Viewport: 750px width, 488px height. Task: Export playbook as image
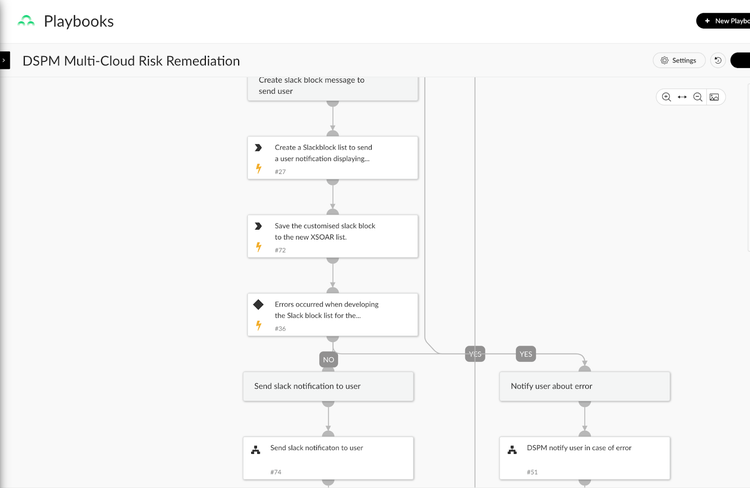point(714,97)
